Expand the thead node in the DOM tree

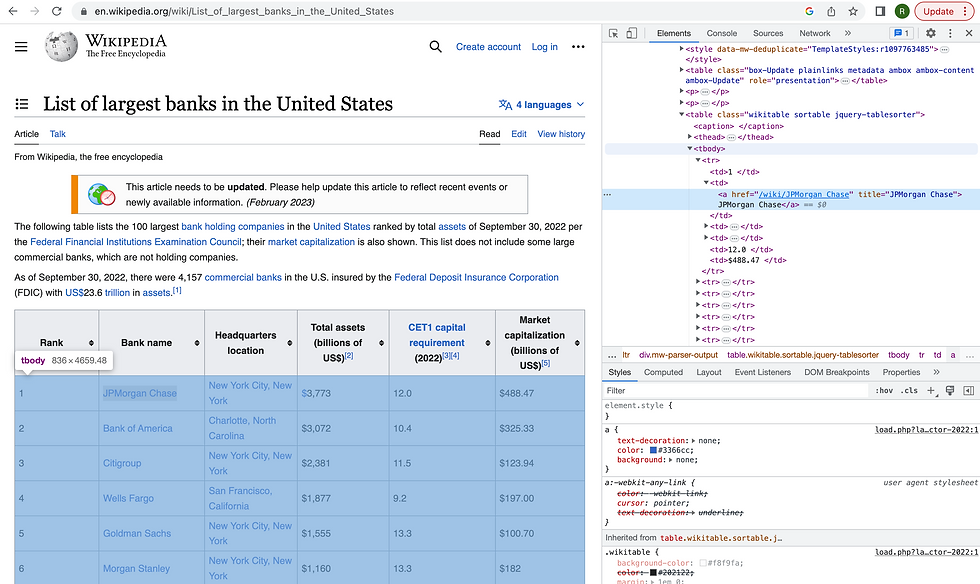(x=689, y=137)
